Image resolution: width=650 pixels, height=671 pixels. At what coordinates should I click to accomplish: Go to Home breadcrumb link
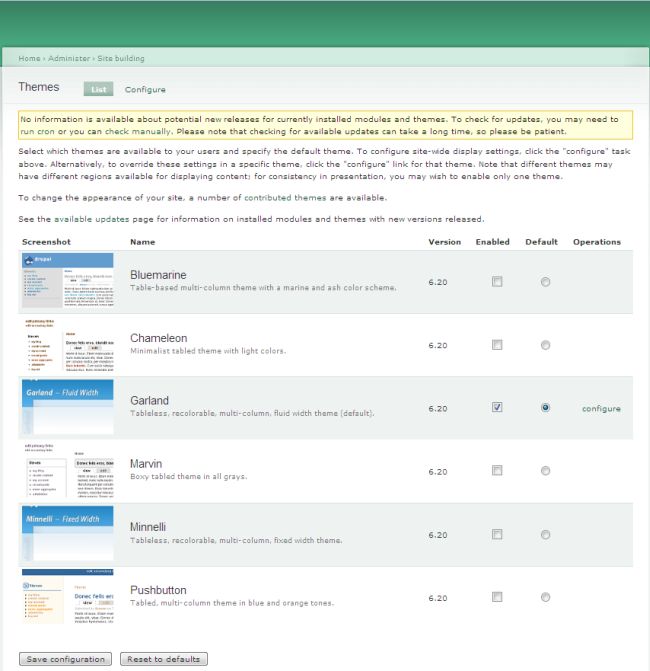tap(29, 59)
